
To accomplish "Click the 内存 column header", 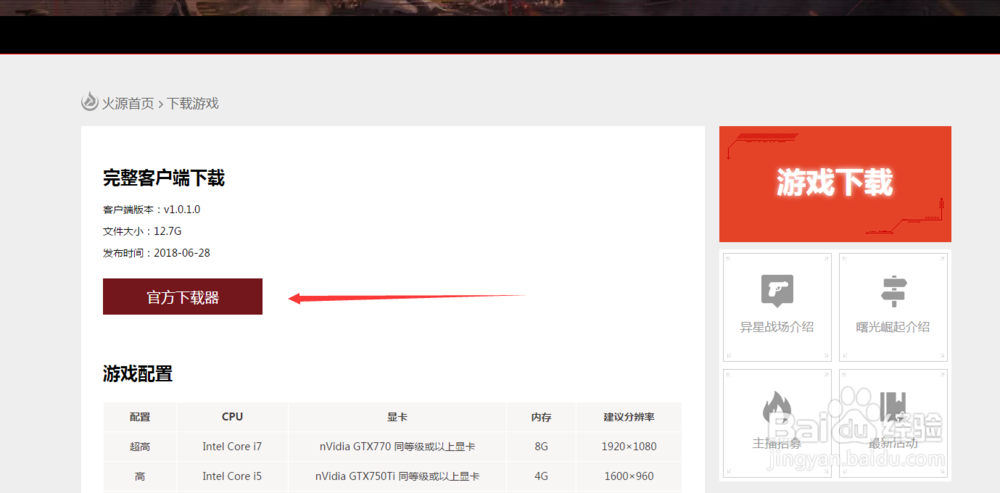I will click(x=541, y=417).
